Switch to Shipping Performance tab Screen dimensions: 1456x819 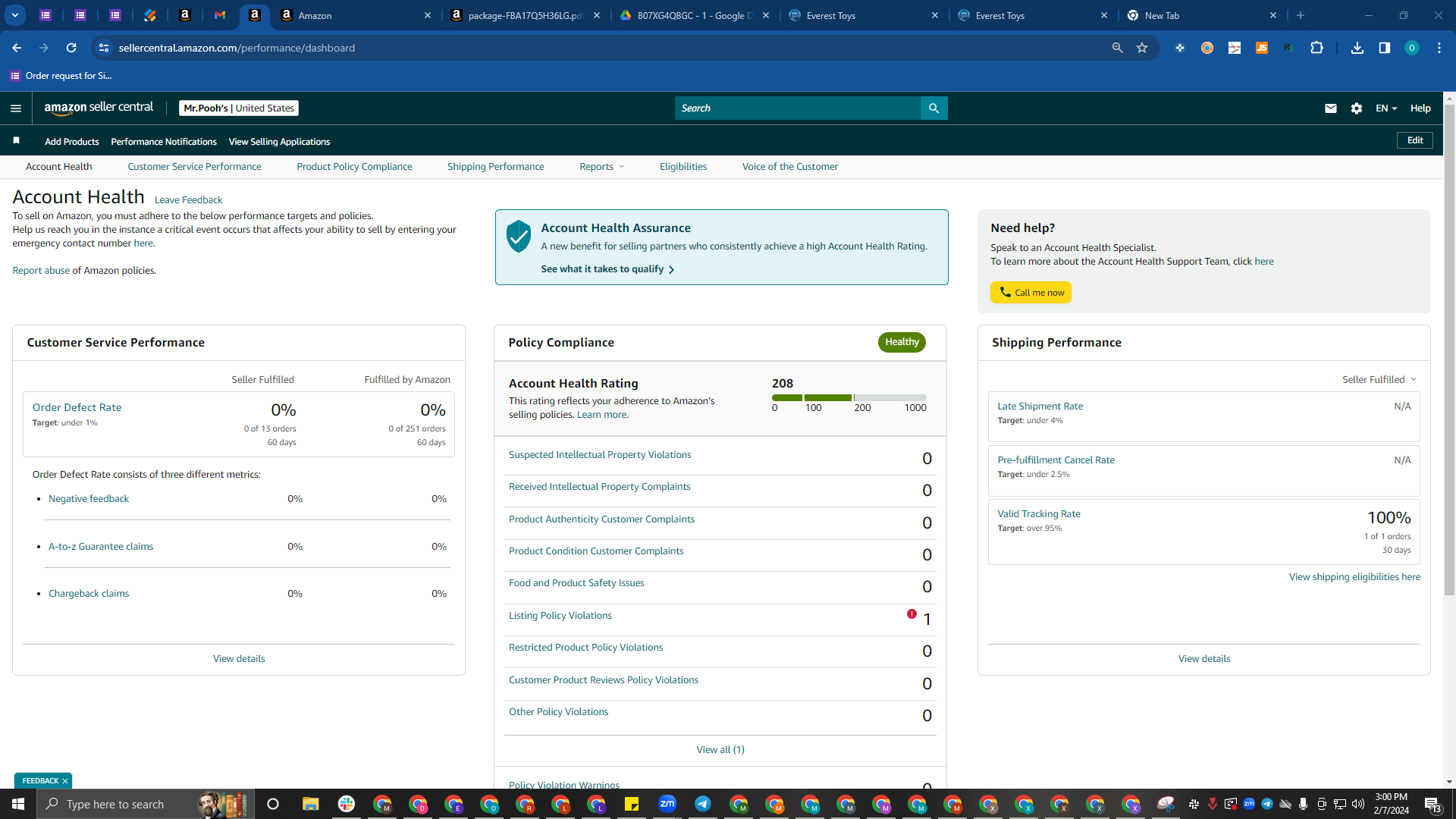[495, 167]
